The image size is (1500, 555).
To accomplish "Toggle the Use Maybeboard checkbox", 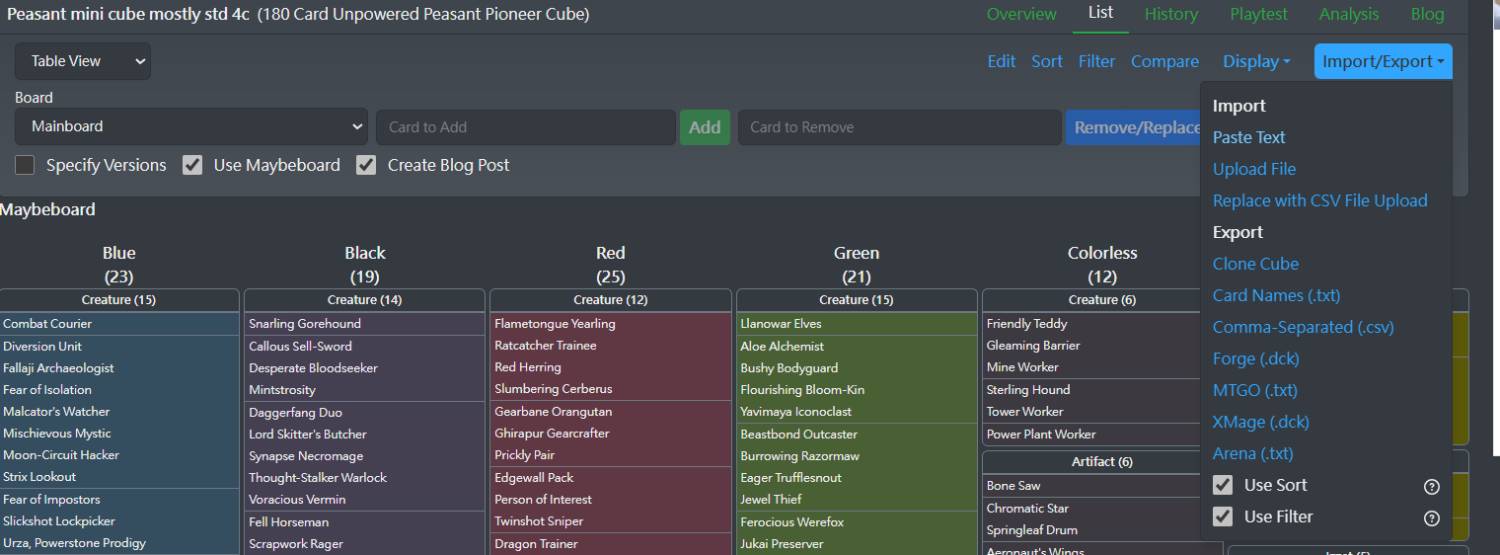I will pyautogui.click(x=193, y=165).
